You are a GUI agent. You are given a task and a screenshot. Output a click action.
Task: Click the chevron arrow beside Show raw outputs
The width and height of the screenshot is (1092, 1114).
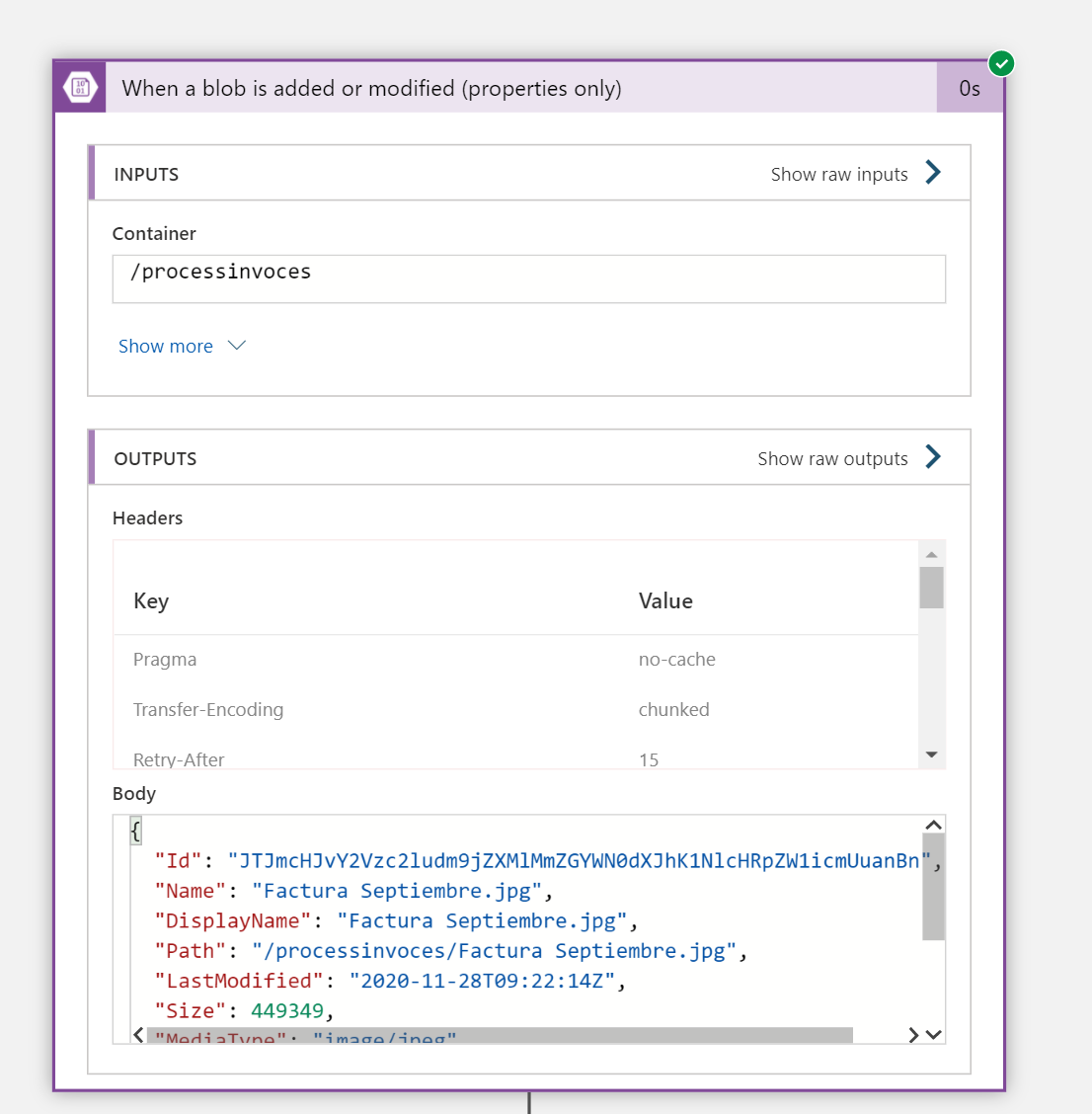[933, 457]
